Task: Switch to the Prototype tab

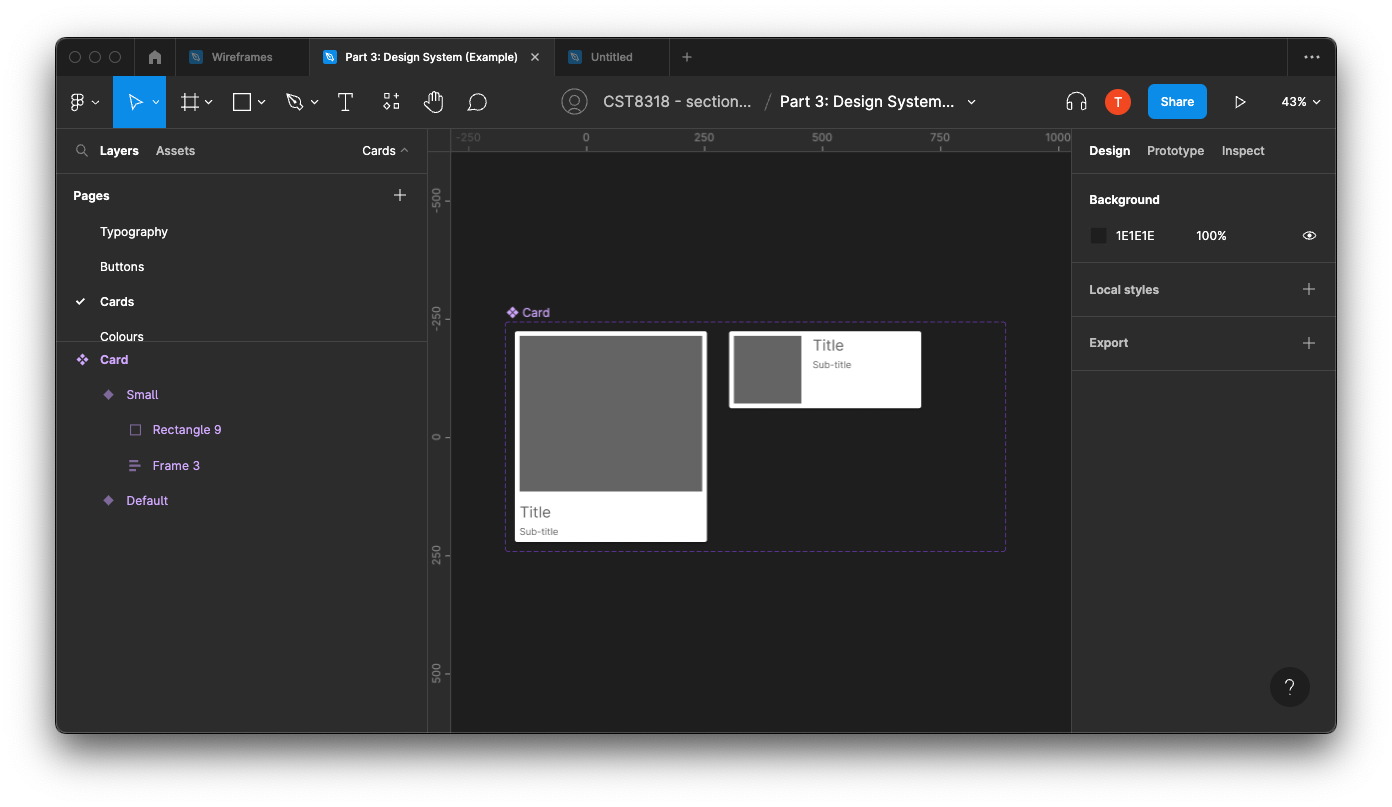Action: click(1175, 151)
